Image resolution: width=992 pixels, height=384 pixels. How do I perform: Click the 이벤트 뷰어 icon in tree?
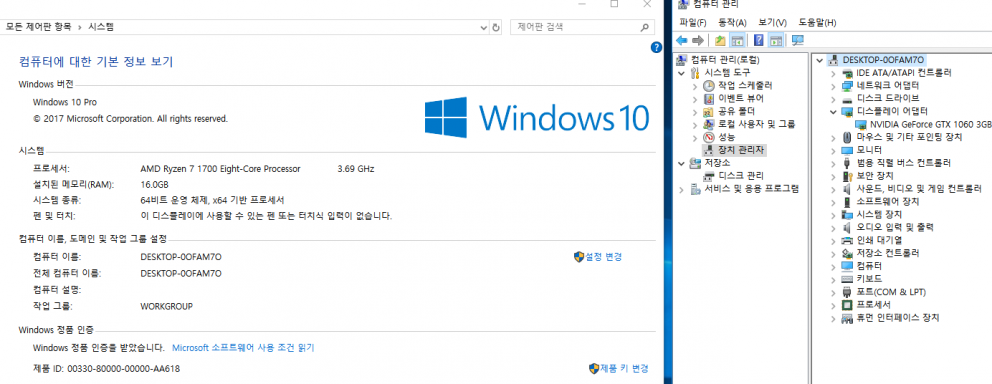(709, 99)
